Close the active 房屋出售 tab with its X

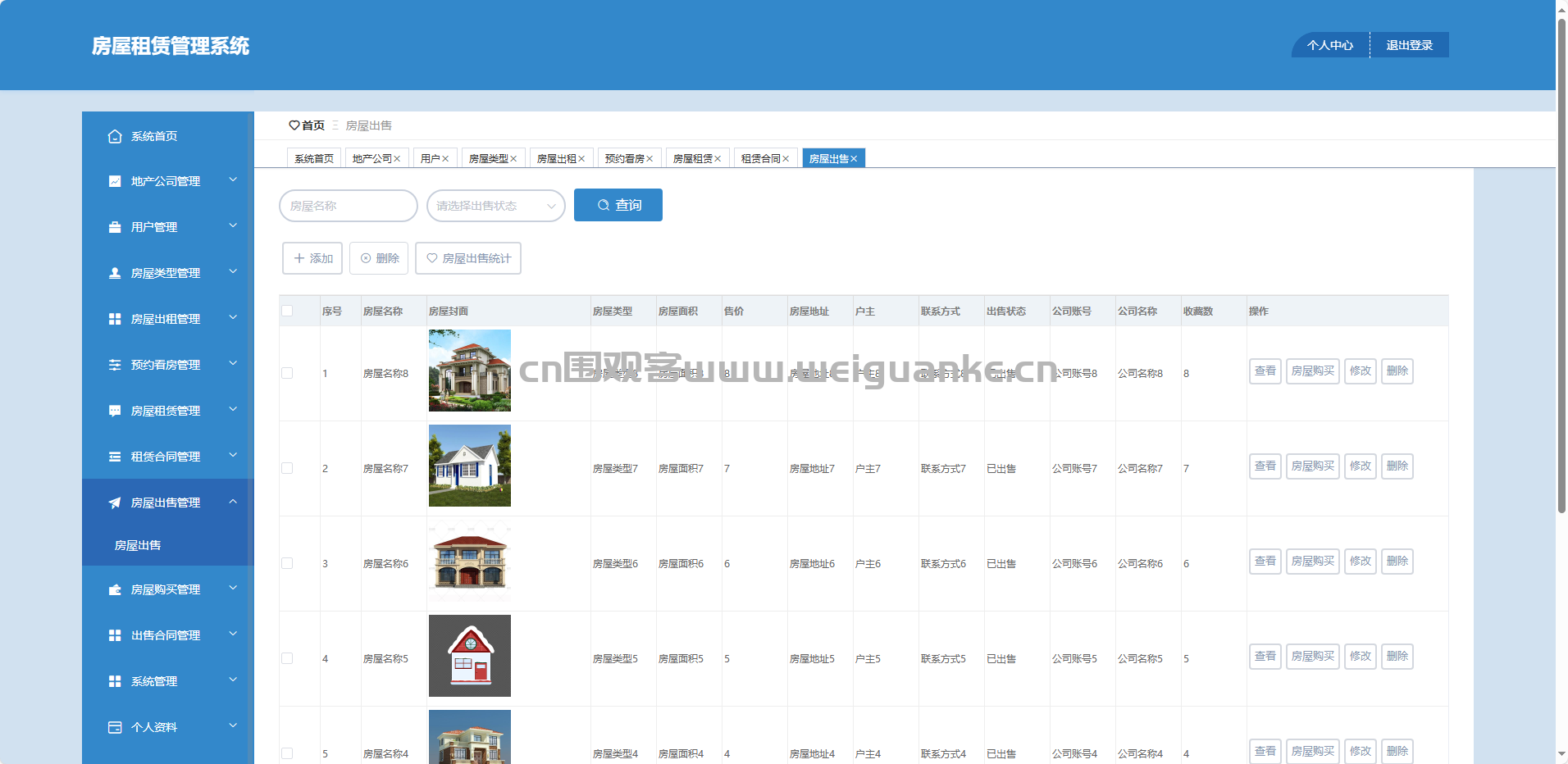click(854, 159)
